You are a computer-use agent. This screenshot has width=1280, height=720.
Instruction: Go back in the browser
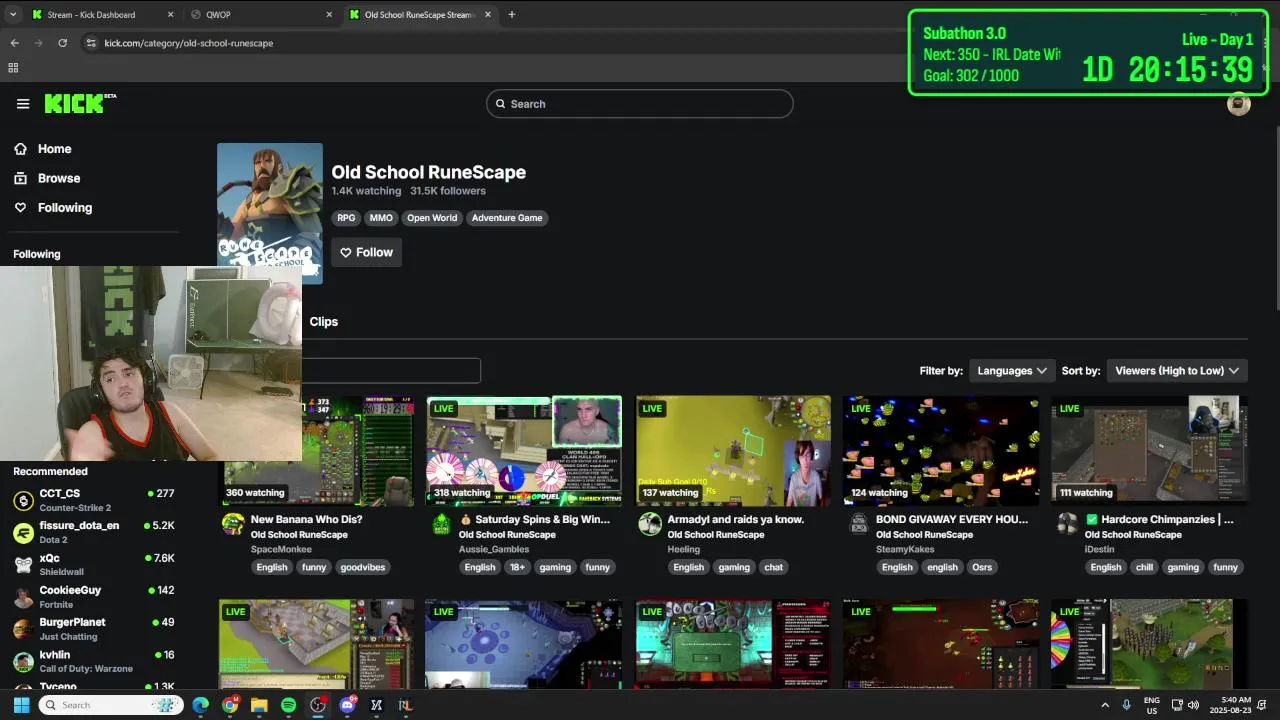pos(14,43)
